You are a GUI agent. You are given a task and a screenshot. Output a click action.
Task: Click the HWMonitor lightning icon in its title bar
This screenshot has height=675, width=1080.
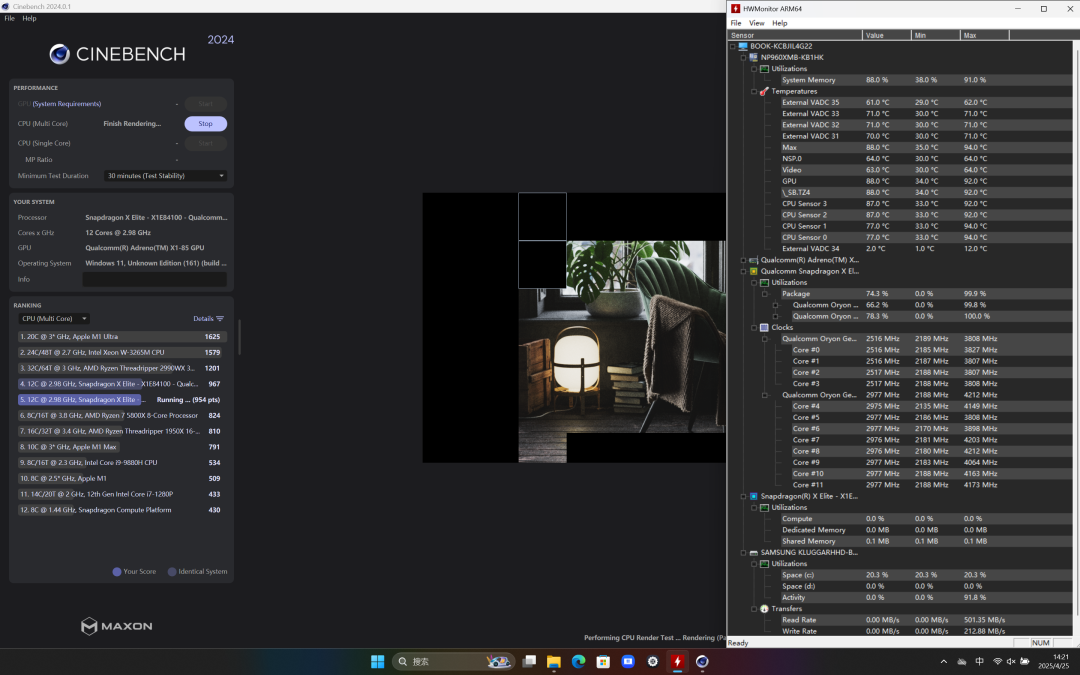pos(736,9)
